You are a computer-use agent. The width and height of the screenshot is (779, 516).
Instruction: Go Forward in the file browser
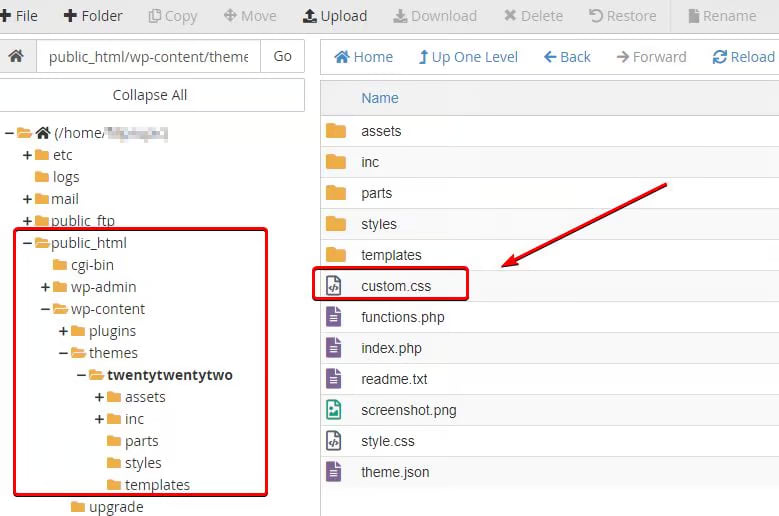click(651, 57)
